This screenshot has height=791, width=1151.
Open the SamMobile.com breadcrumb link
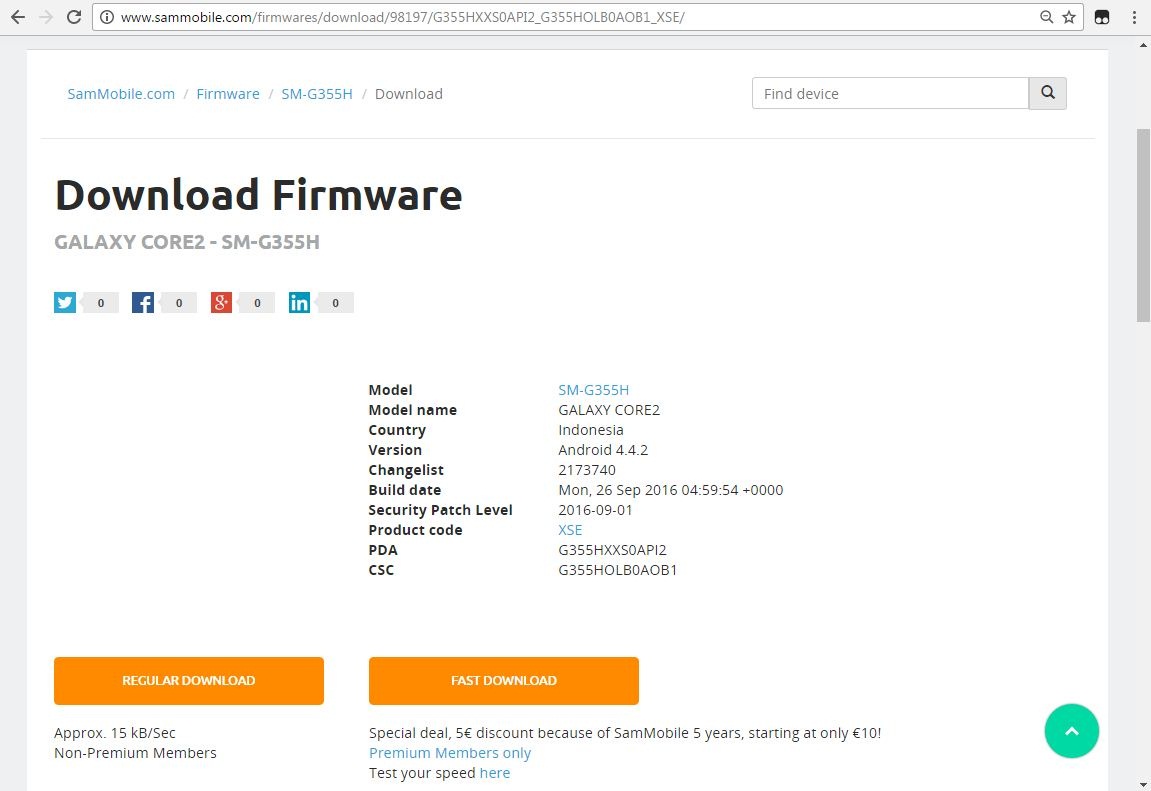(121, 94)
